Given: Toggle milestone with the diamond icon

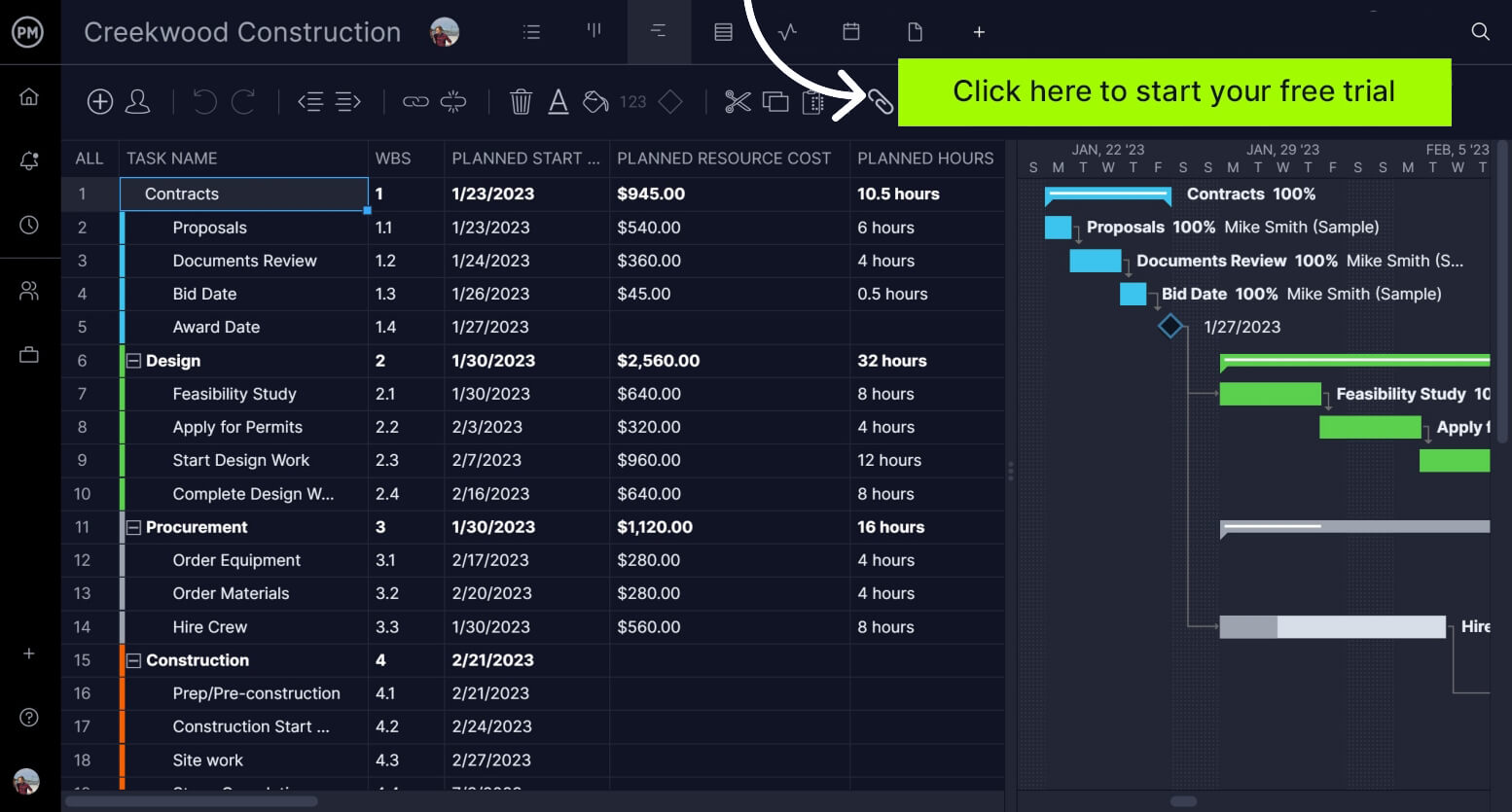Looking at the screenshot, I should 670,101.
